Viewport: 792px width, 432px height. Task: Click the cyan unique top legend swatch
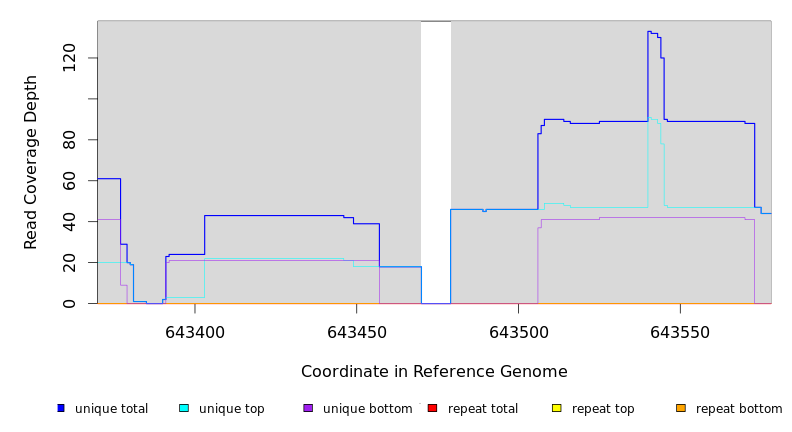pos(184,408)
